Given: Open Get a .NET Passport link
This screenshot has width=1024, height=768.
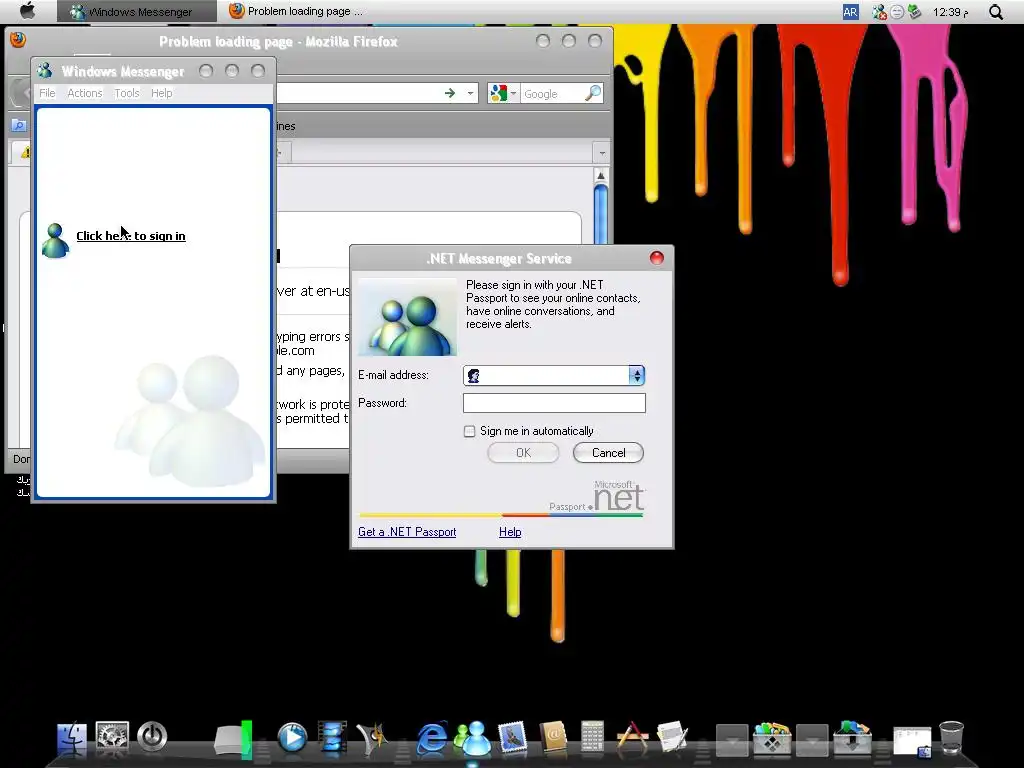Looking at the screenshot, I should pyautogui.click(x=407, y=532).
